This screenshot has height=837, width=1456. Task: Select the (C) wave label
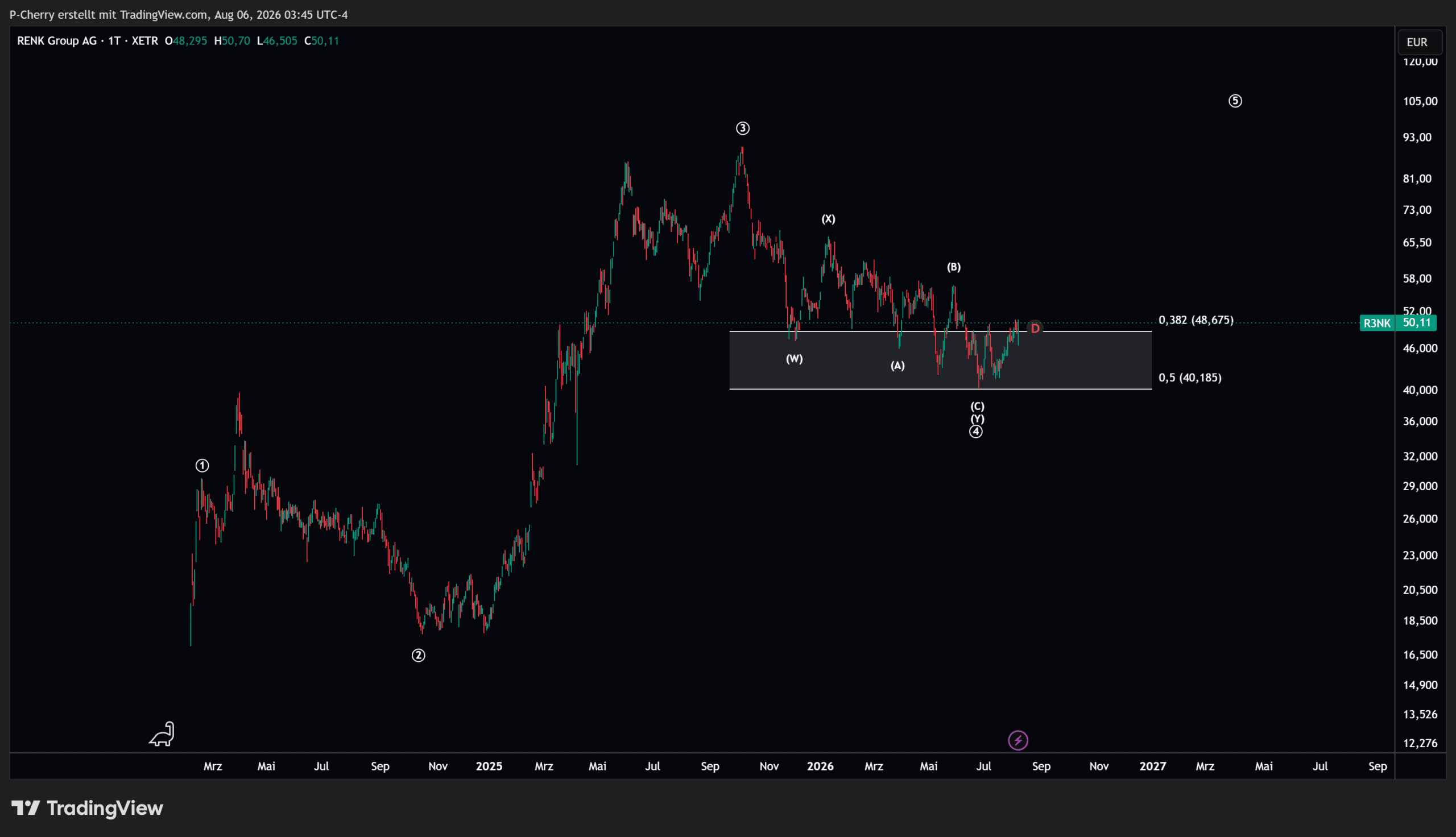point(977,407)
